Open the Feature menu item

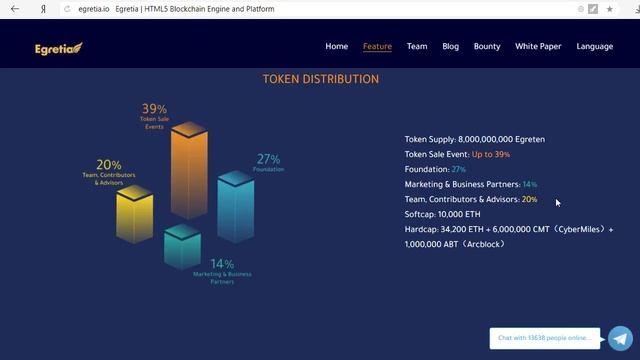377,47
